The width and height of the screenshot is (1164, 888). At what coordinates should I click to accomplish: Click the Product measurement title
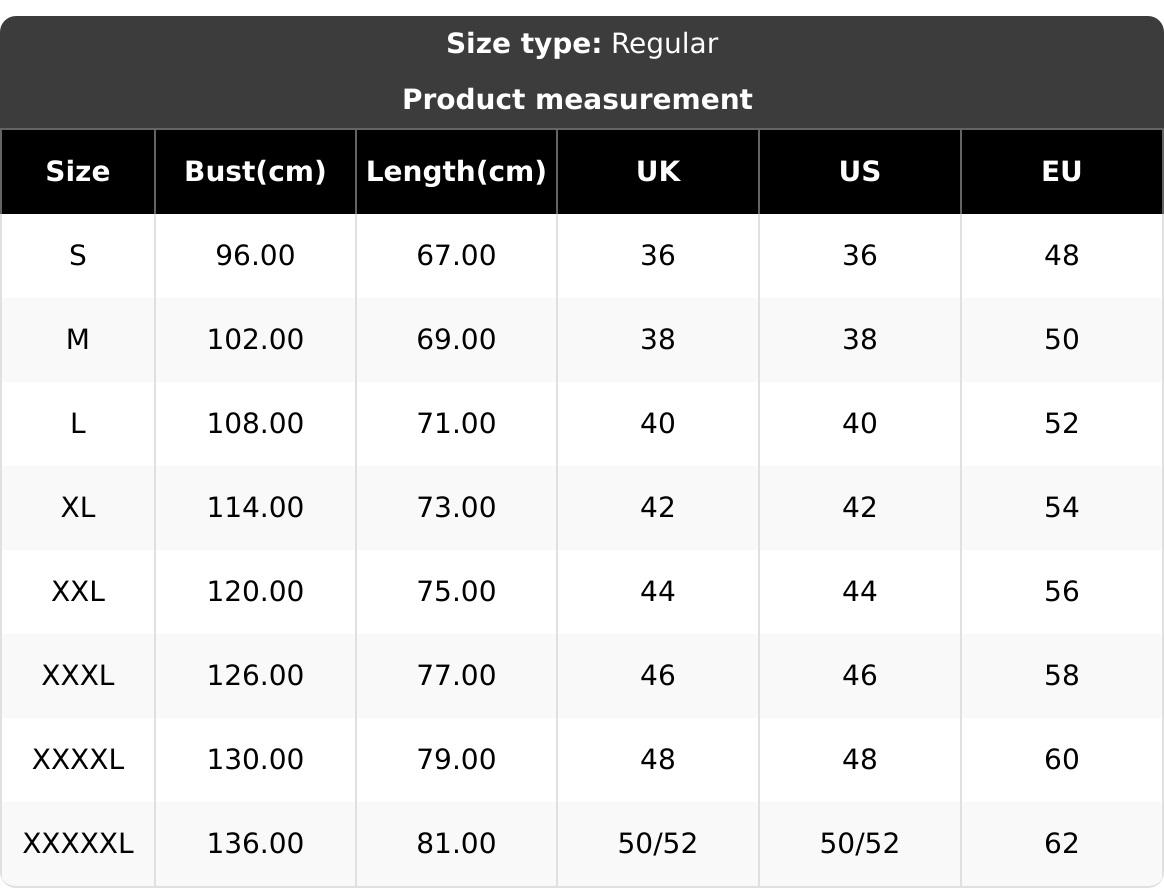pyautogui.click(x=577, y=99)
